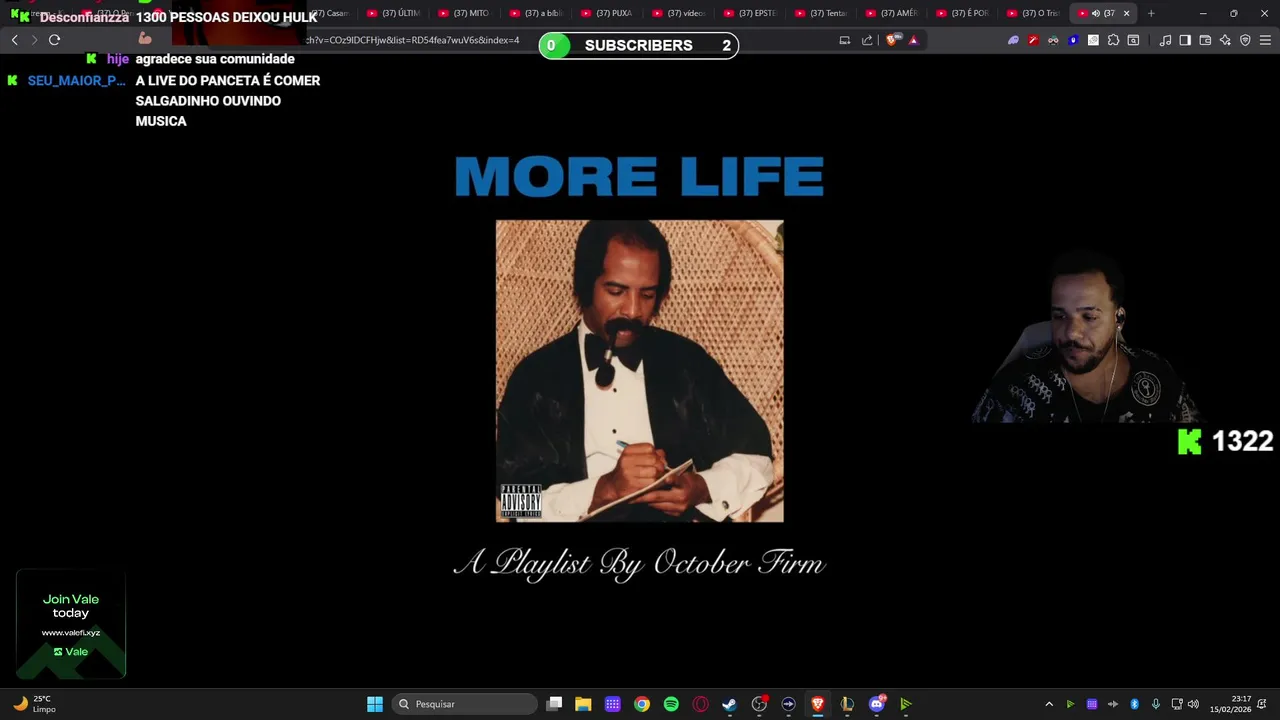Open Brave Shields lion icon
The width and height of the screenshot is (1280, 720).
893,40
